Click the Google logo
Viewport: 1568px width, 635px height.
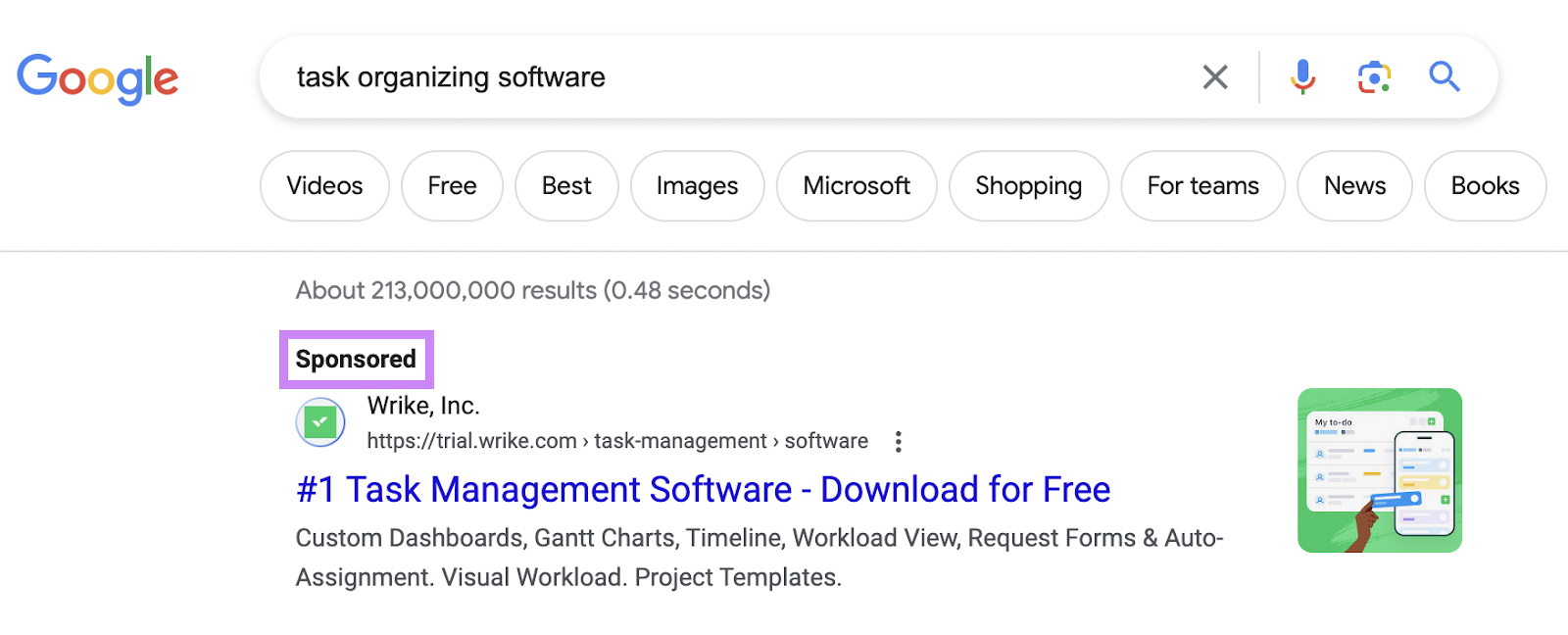point(97,78)
